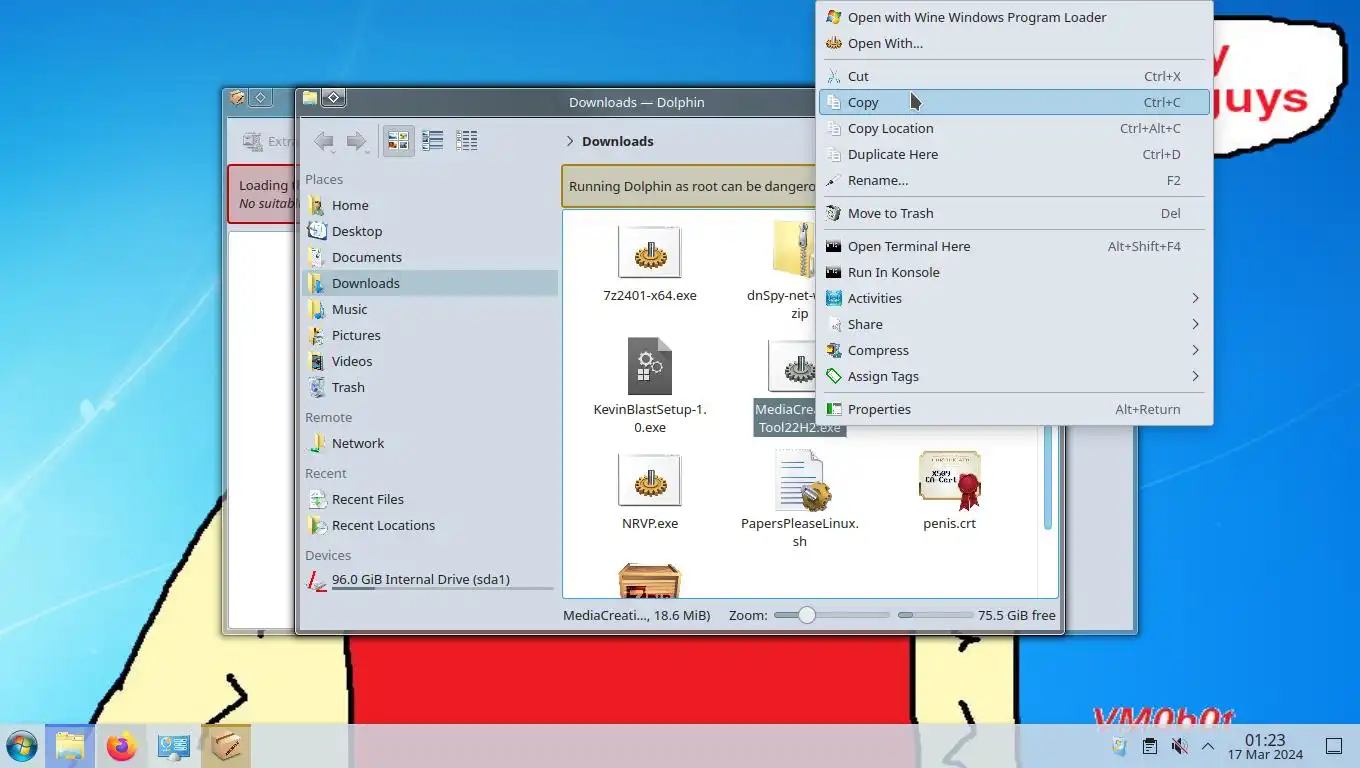Select the NRVP.exe file icon
This screenshot has height=768, width=1360.
650,480
